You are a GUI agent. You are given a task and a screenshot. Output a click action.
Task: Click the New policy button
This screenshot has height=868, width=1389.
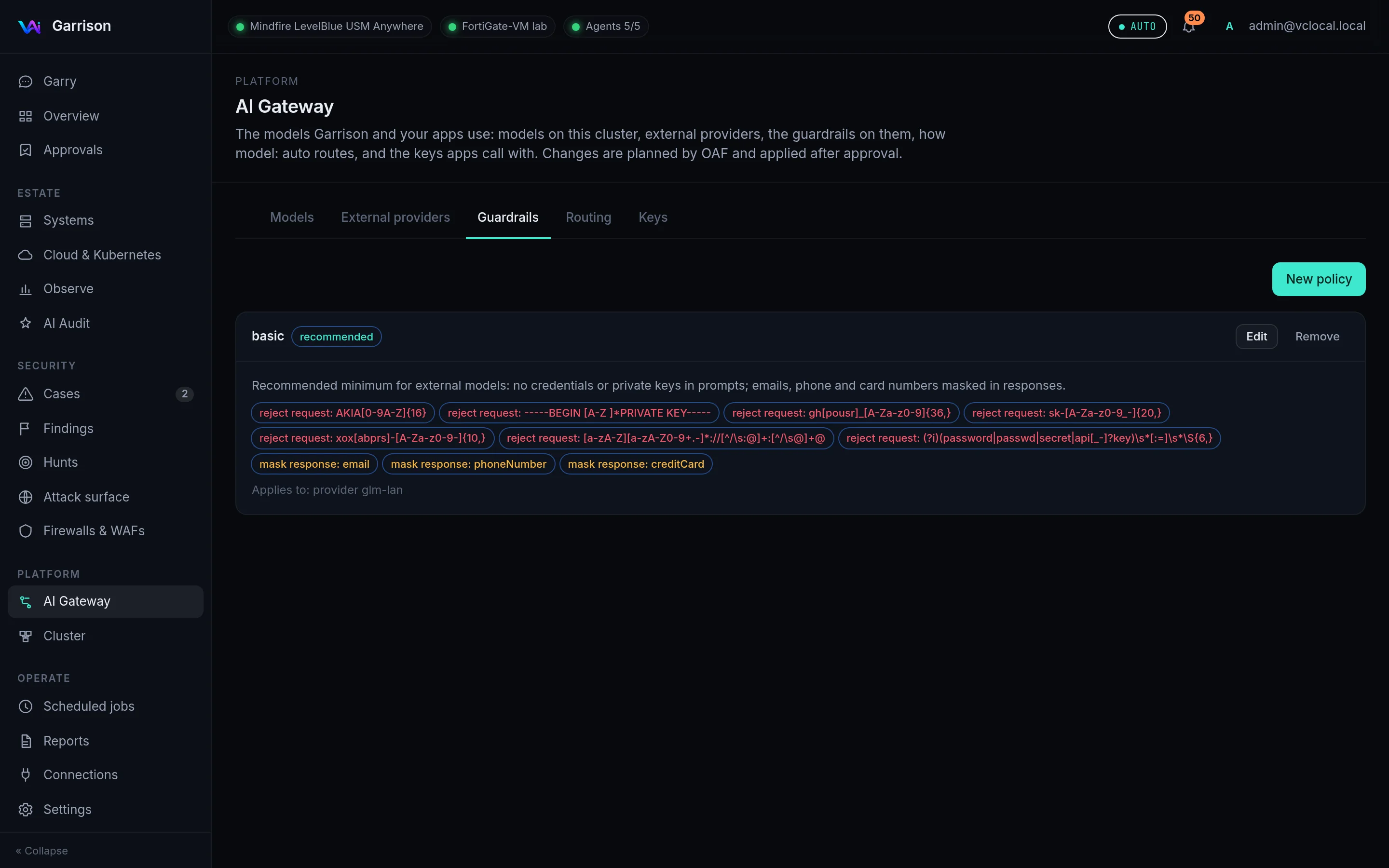(x=1319, y=279)
